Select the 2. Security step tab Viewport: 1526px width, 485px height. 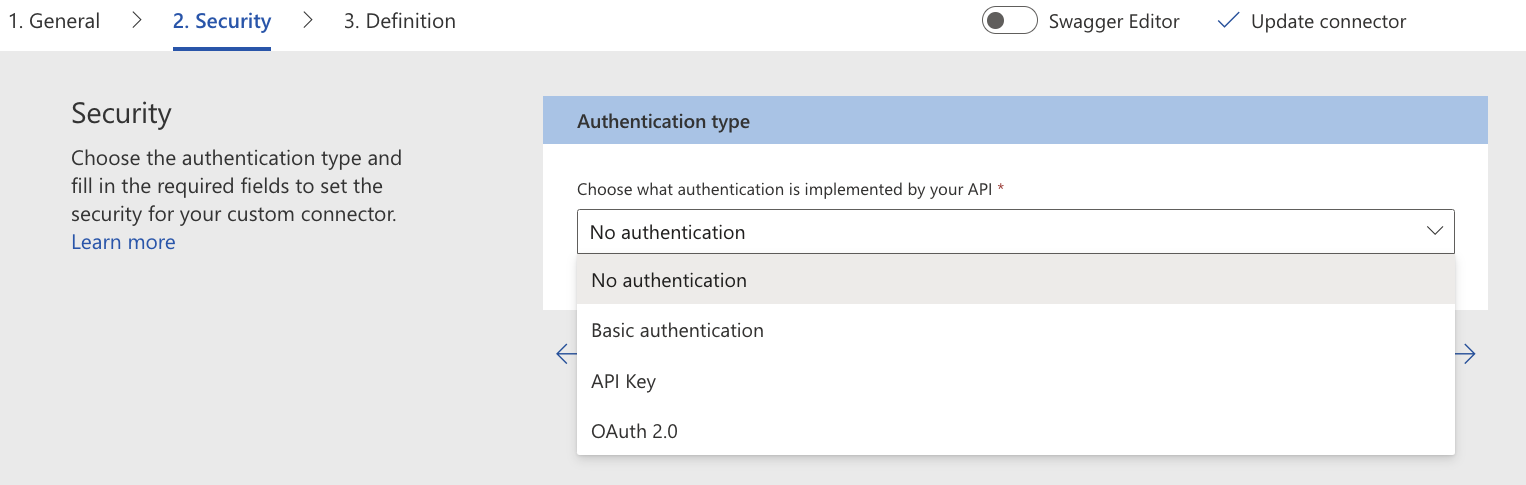point(221,21)
